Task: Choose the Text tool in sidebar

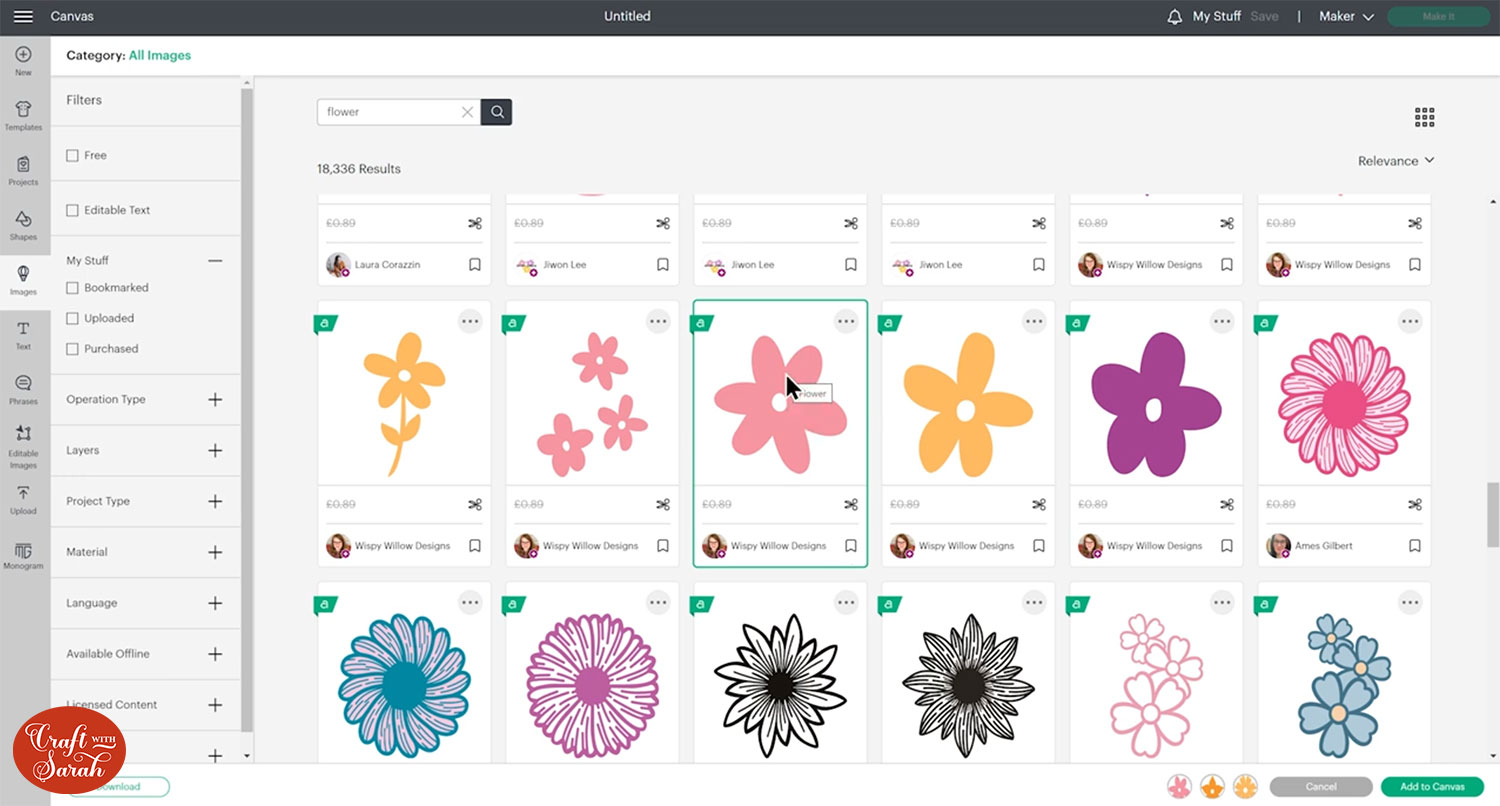Action: pyautogui.click(x=23, y=336)
